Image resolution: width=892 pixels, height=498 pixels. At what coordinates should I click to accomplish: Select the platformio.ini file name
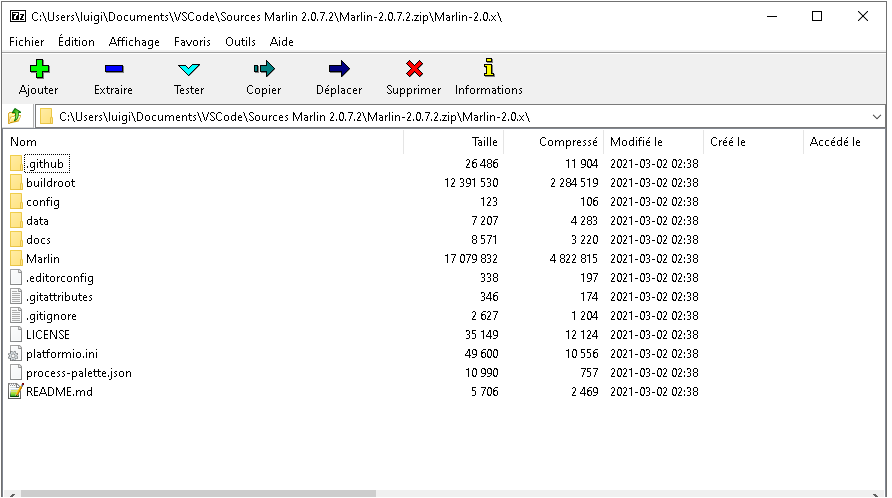tap(62, 354)
